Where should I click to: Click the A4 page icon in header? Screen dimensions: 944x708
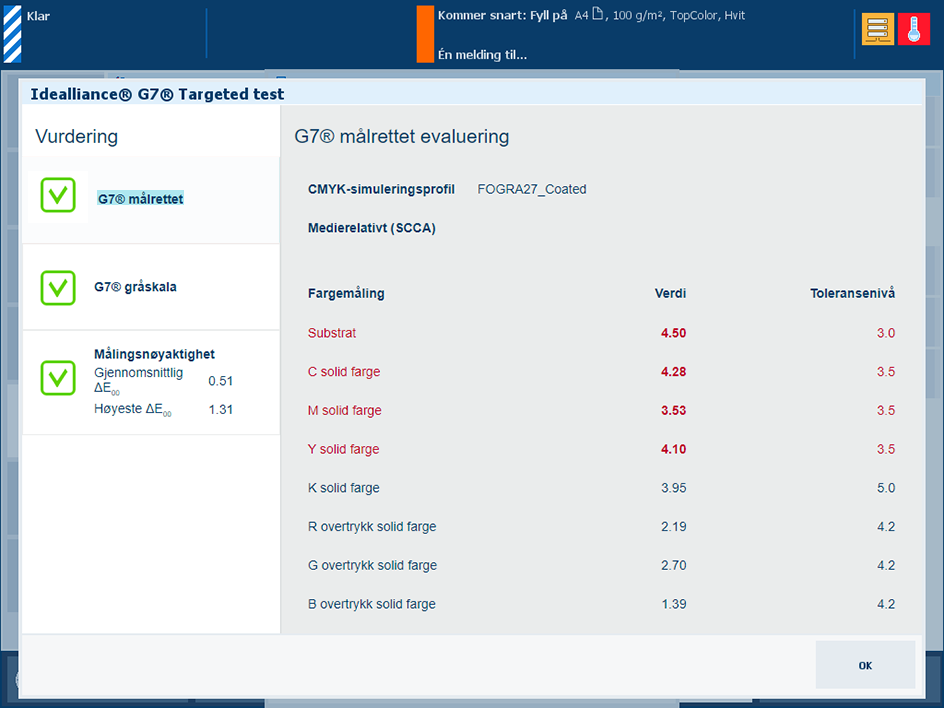click(x=598, y=15)
